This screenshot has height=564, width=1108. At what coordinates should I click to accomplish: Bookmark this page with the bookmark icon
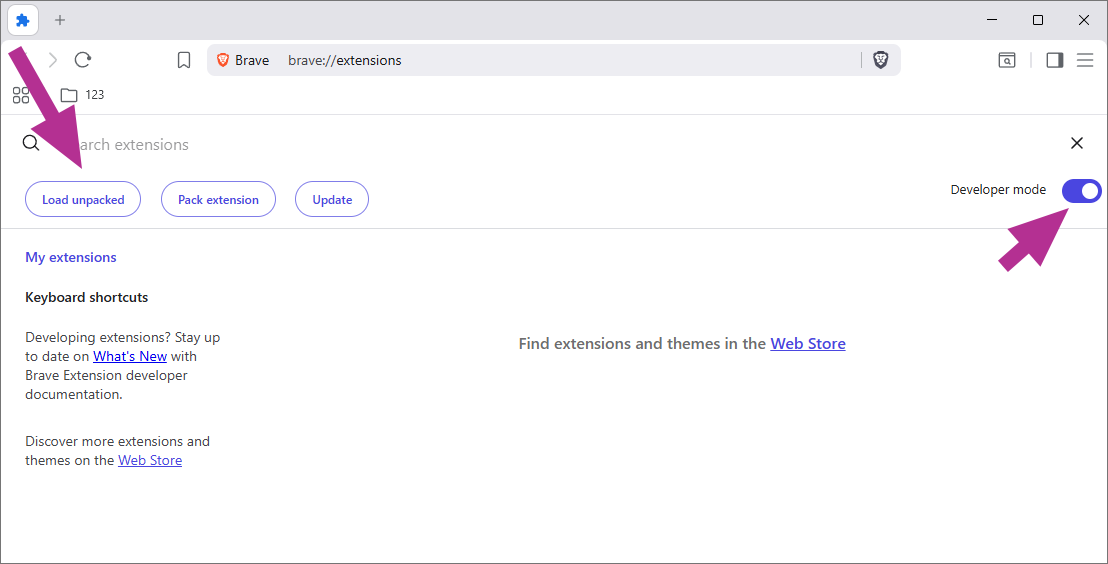click(x=184, y=60)
